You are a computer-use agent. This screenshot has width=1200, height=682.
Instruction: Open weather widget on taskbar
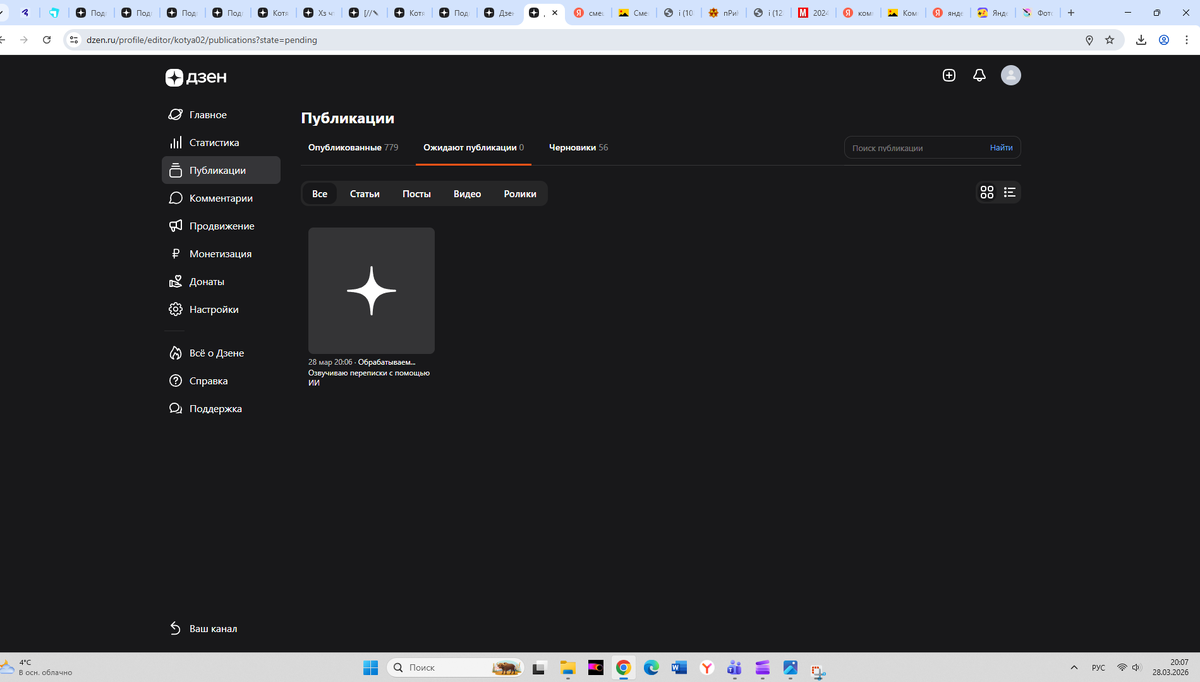pos(37,667)
